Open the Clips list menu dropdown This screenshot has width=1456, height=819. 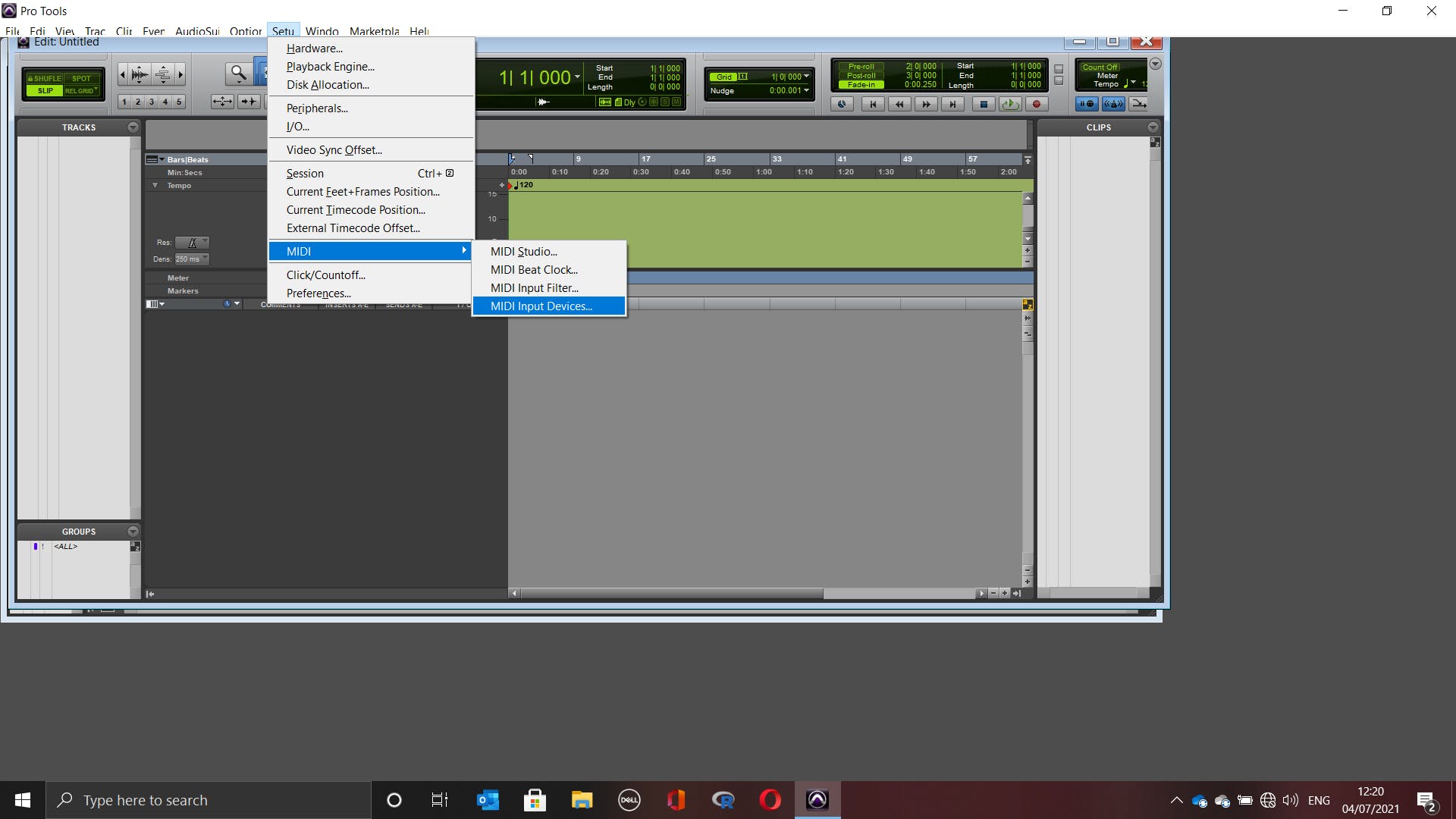click(x=1153, y=127)
